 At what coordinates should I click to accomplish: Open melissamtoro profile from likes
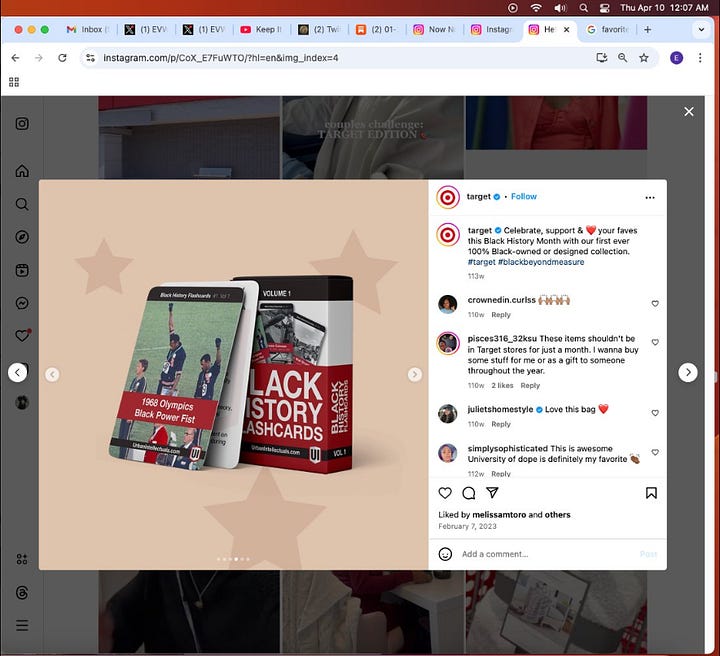tap(499, 515)
